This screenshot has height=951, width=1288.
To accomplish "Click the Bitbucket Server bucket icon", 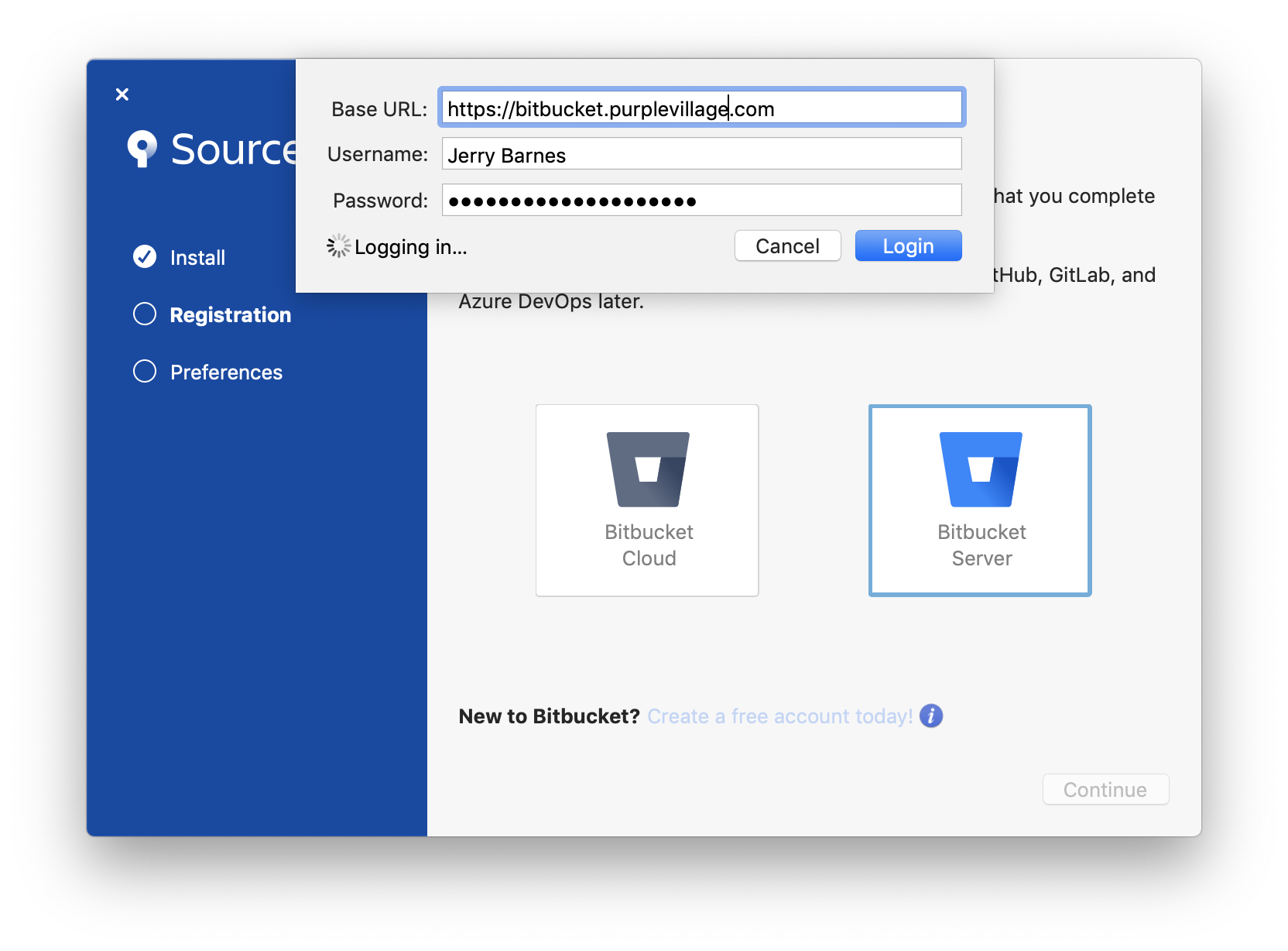I will point(981,469).
